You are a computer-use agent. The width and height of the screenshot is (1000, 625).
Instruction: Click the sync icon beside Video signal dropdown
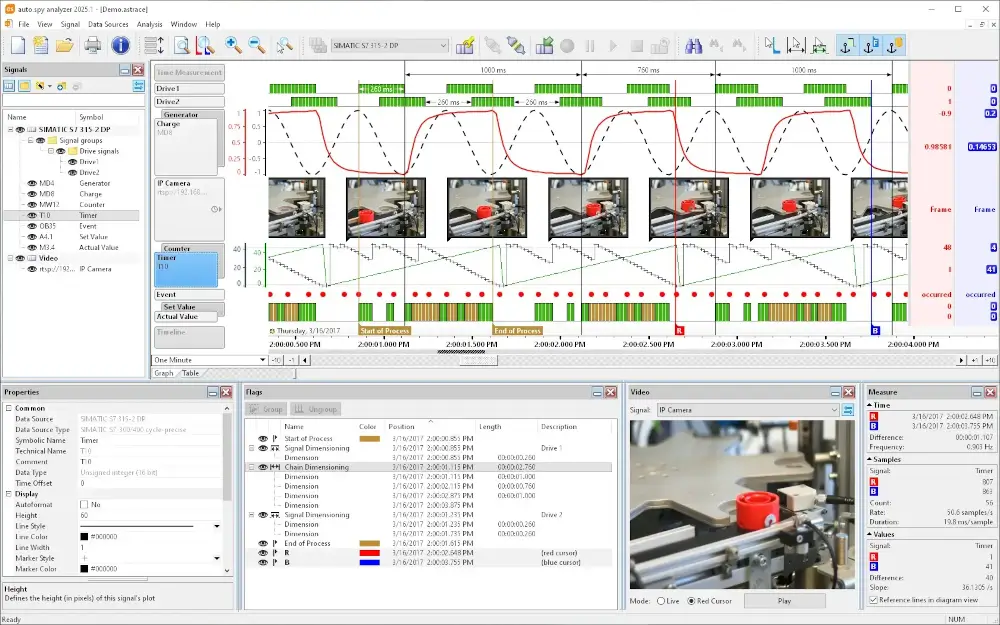[848, 410]
